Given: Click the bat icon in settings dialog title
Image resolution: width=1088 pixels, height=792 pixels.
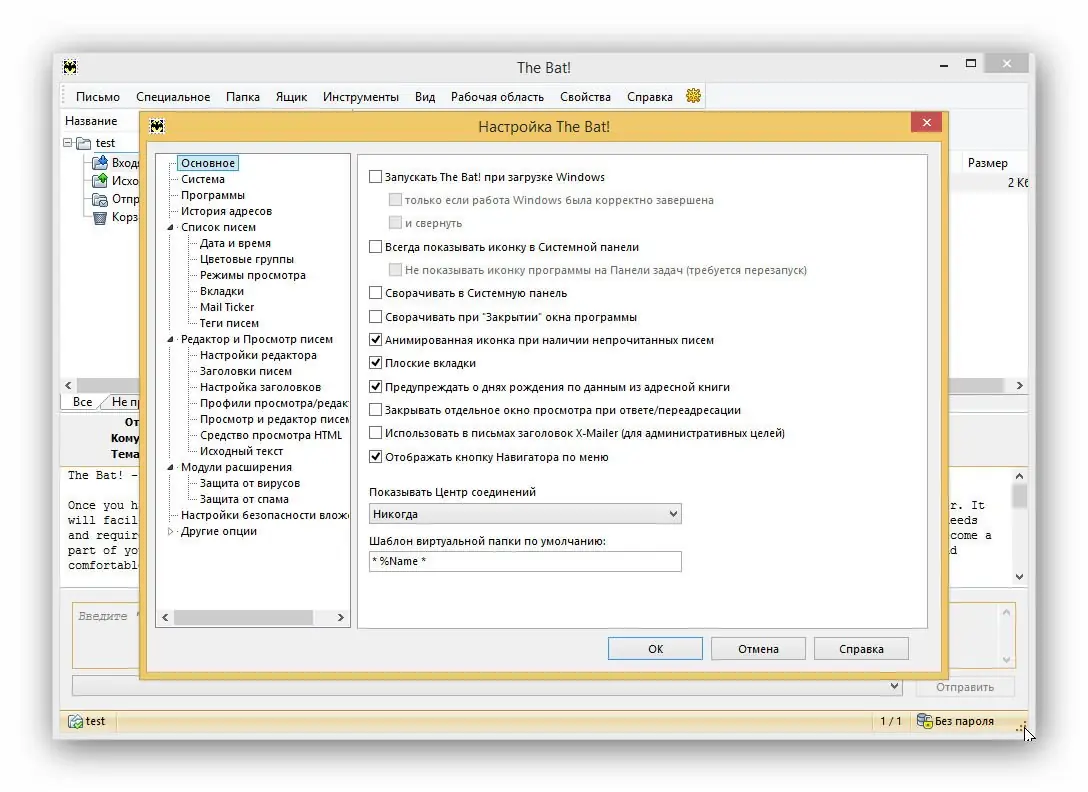Looking at the screenshot, I should tap(158, 126).
